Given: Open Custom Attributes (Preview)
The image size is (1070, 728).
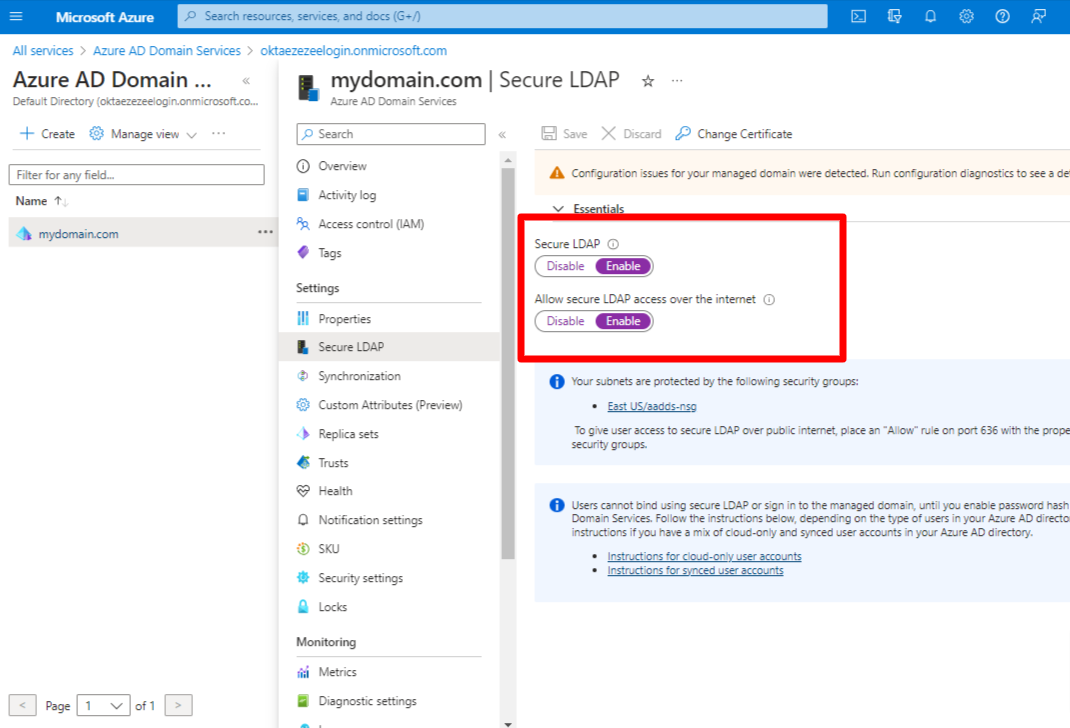Looking at the screenshot, I should pos(390,405).
